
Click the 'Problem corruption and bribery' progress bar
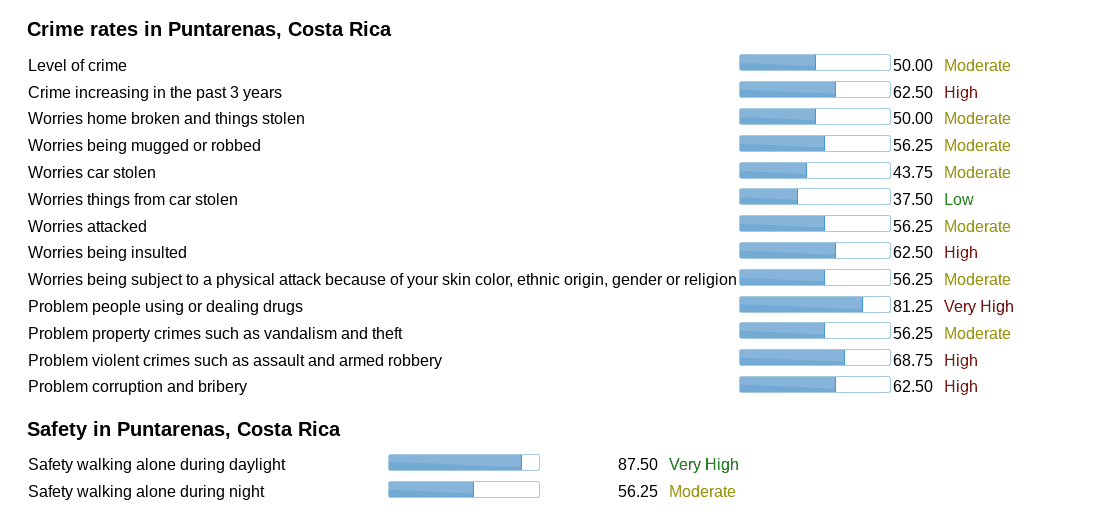(x=814, y=384)
